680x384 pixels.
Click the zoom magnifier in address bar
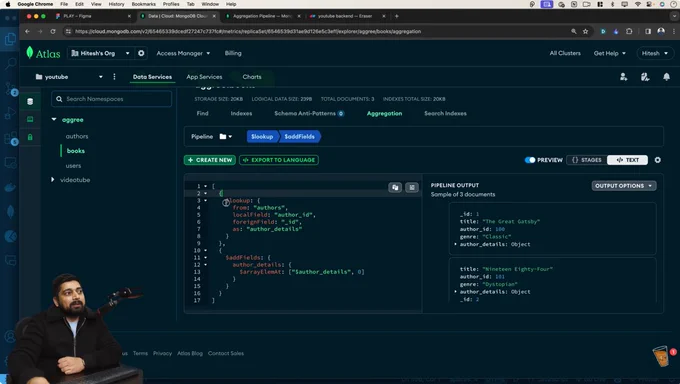574,31
